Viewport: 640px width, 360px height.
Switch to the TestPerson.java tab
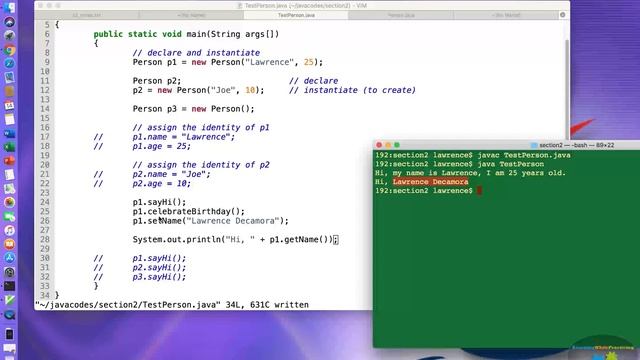[296, 15]
